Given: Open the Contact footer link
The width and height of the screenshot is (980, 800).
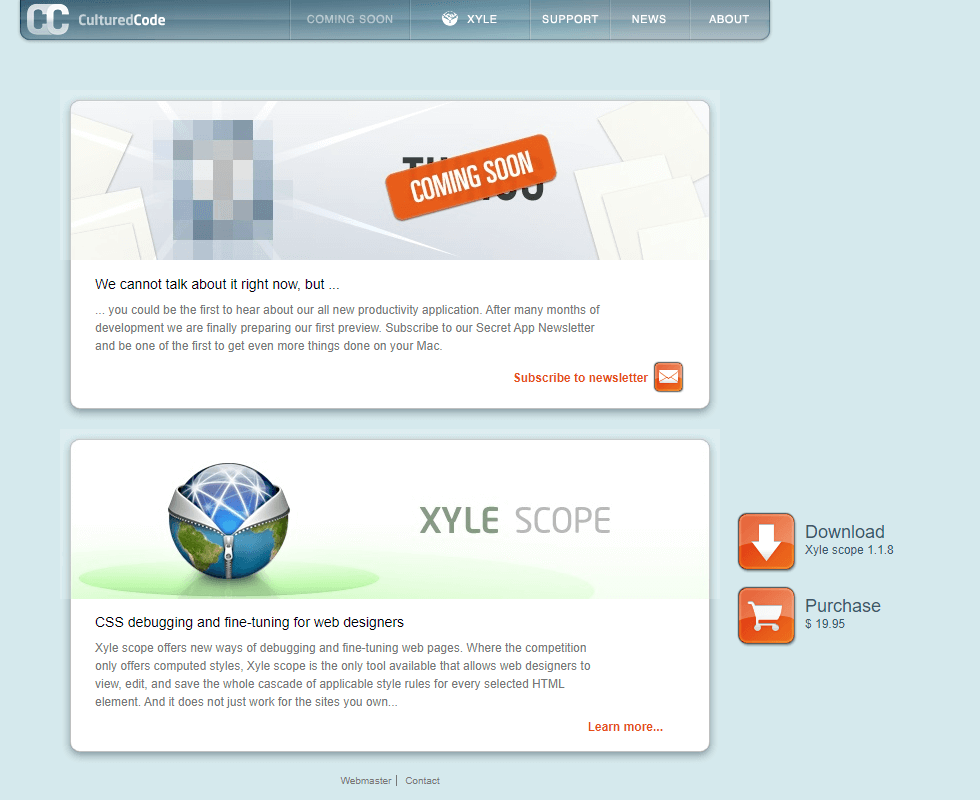Looking at the screenshot, I should tap(422, 781).
